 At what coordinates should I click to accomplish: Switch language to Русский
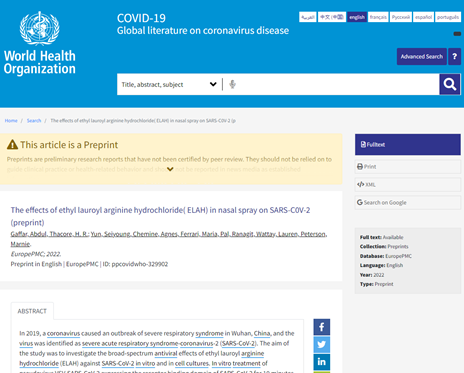point(401,17)
